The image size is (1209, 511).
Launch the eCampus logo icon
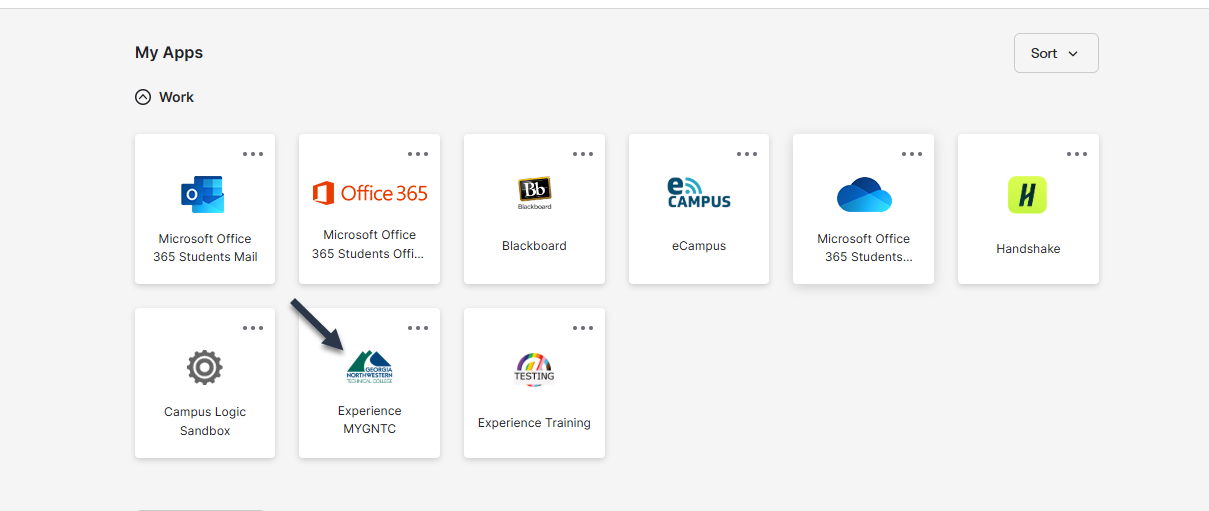[699, 193]
